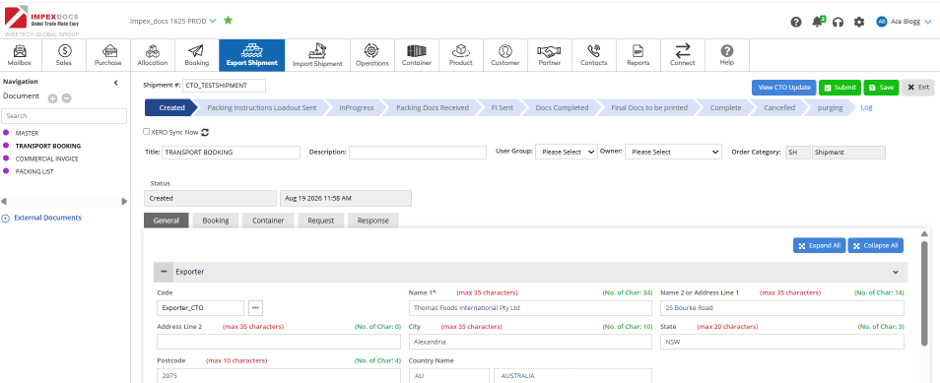Select the Cancelled status step
Screen dimensions: 940x383
tap(779, 108)
